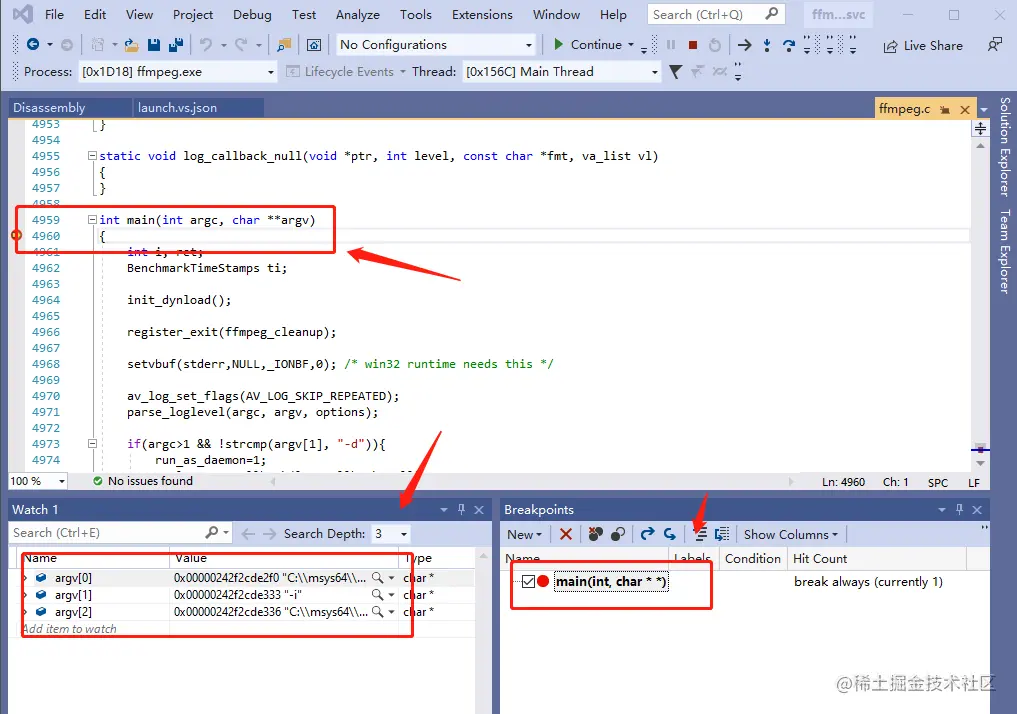Expand the argv[0] watch item
Viewport: 1017px width, 714px height.
[25, 577]
